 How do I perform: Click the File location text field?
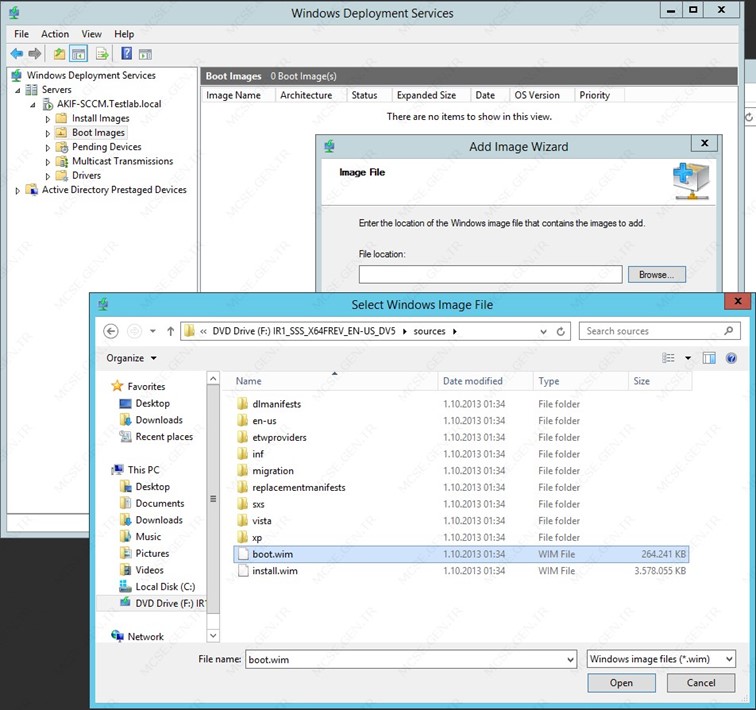tap(490, 275)
